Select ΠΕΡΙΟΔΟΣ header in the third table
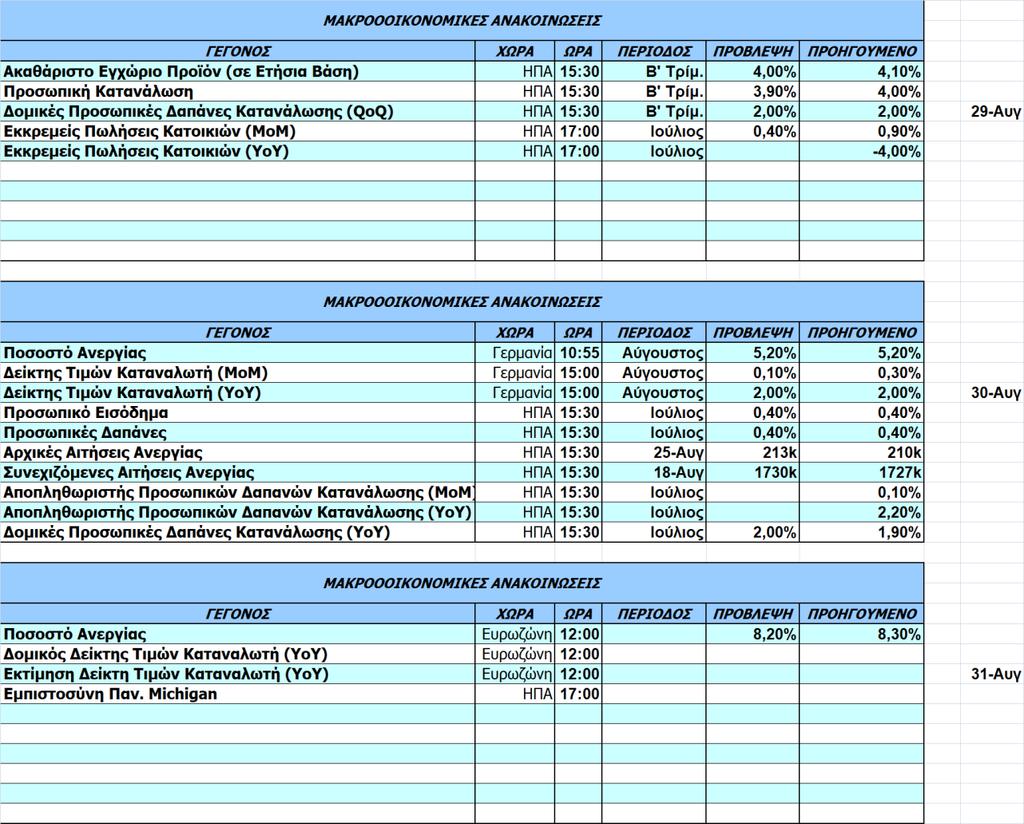Viewport: 1024px width, 824px height. pos(654,614)
